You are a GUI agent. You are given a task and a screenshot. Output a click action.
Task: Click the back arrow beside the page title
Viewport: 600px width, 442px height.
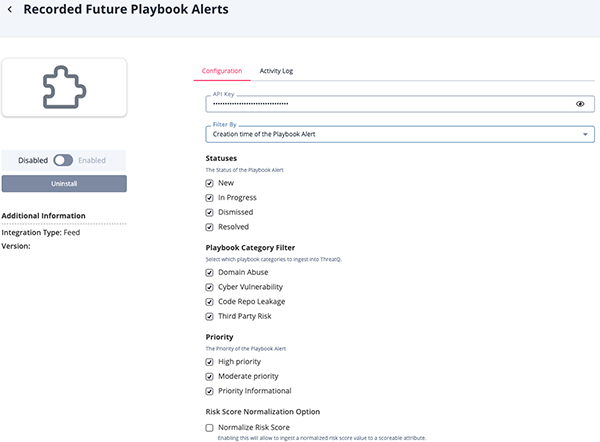(11, 11)
